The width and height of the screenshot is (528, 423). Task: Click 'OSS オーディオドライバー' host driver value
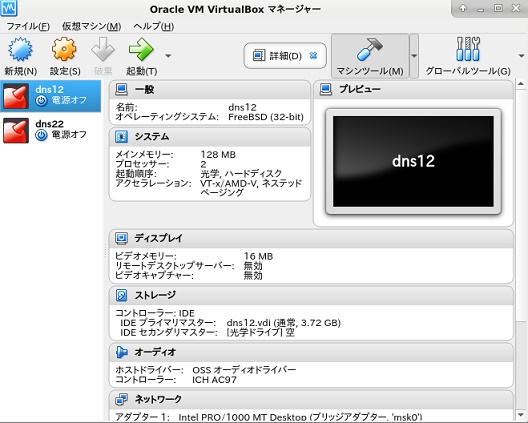(x=244, y=370)
